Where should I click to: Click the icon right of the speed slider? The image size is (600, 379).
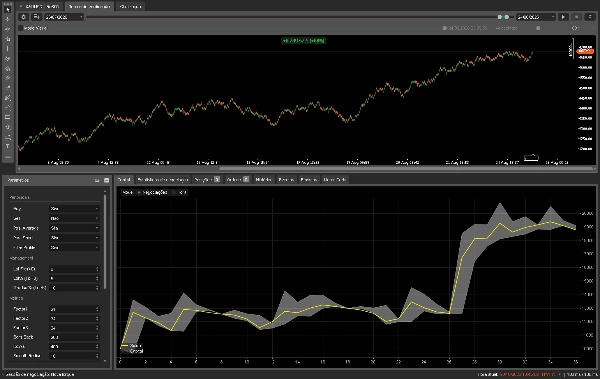point(575,28)
